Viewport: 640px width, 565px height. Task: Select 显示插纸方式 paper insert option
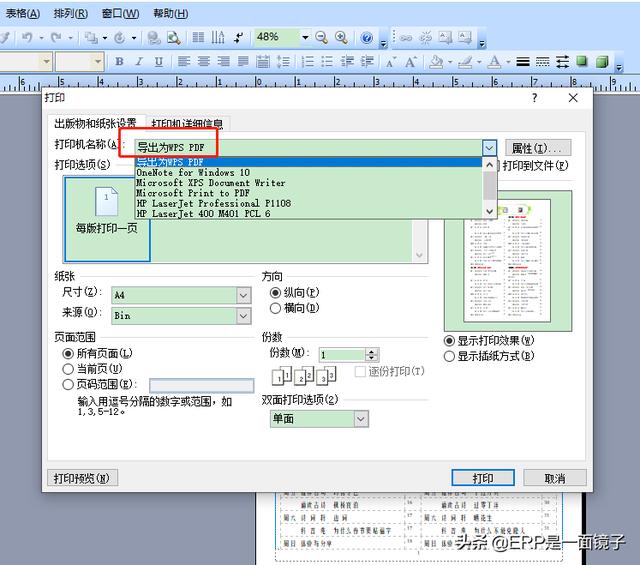tap(489, 356)
